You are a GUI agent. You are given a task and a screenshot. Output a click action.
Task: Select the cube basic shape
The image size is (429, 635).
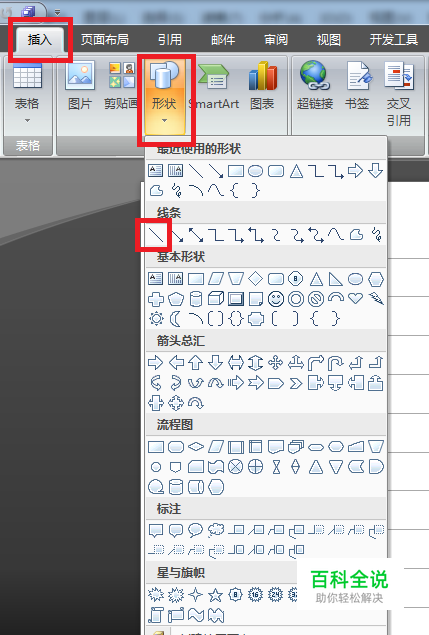(216, 299)
